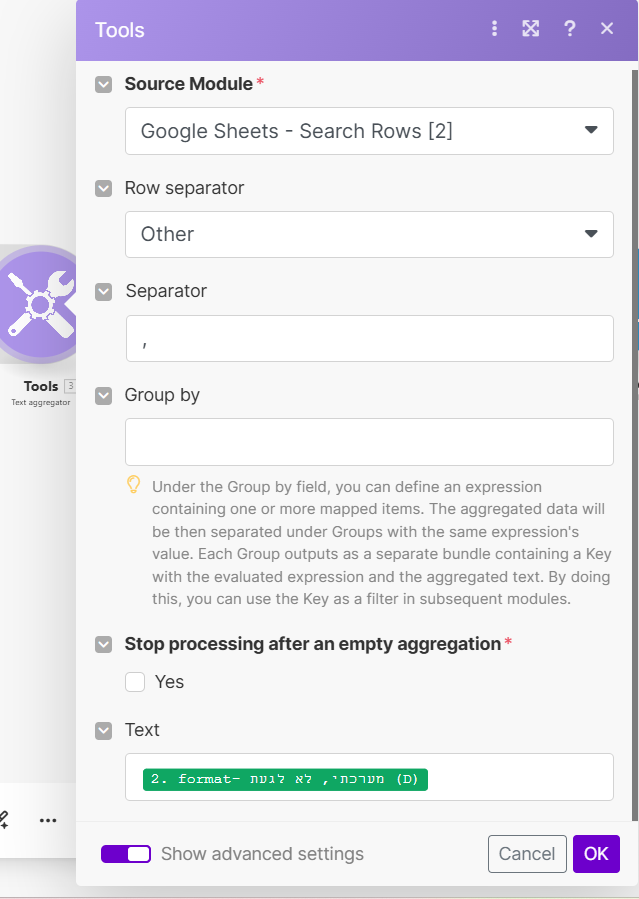Open help via the question mark icon
Image resolution: width=639 pixels, height=899 pixels.
(570, 29)
